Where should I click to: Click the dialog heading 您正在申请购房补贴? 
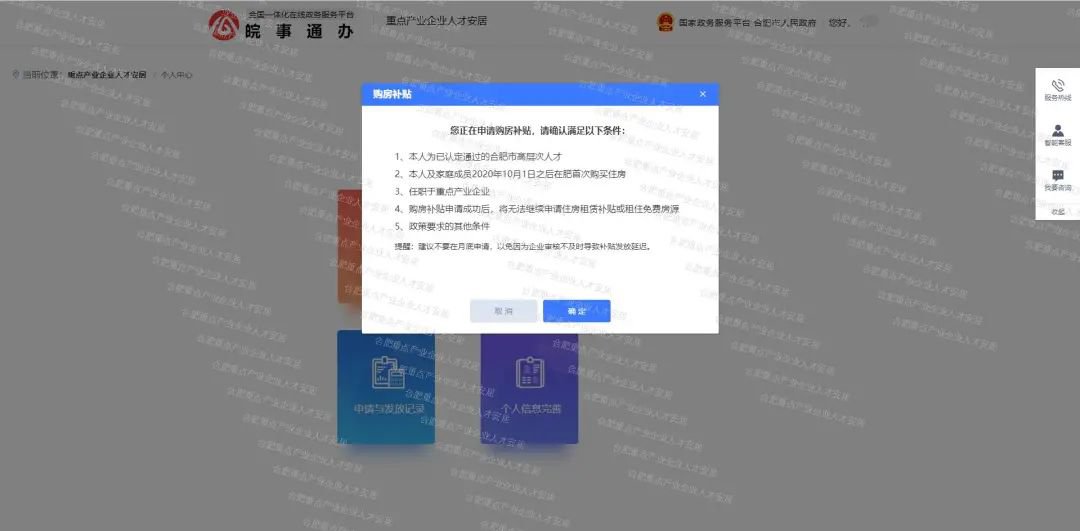[537, 131]
